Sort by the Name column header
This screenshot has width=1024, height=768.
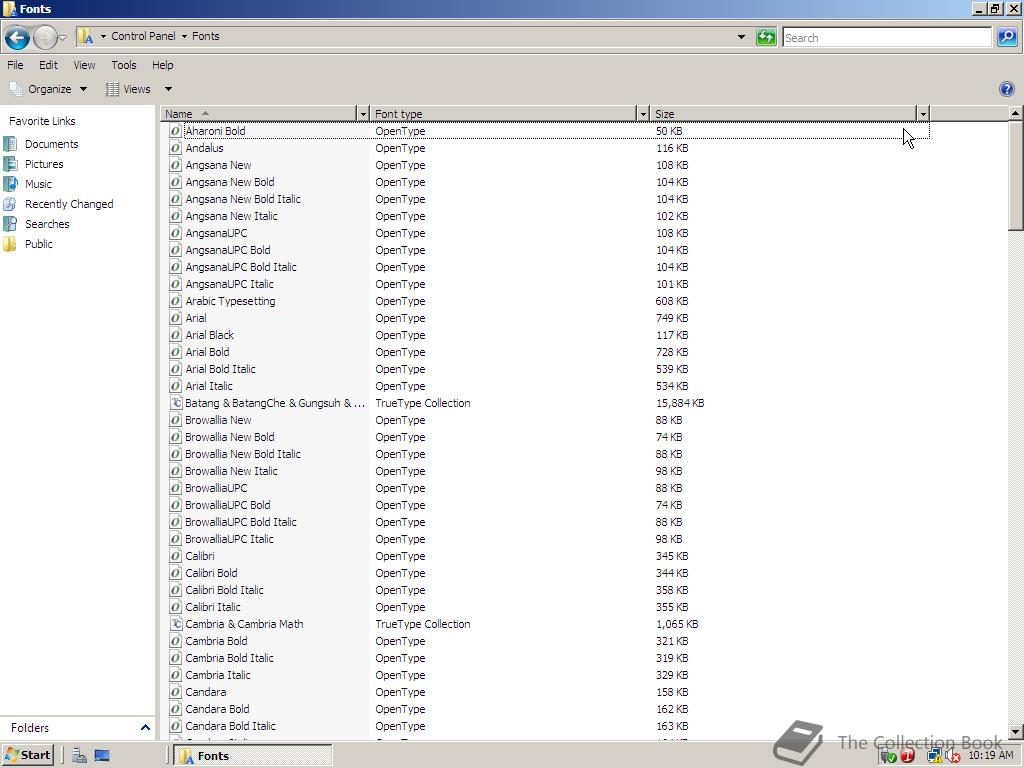pos(259,114)
